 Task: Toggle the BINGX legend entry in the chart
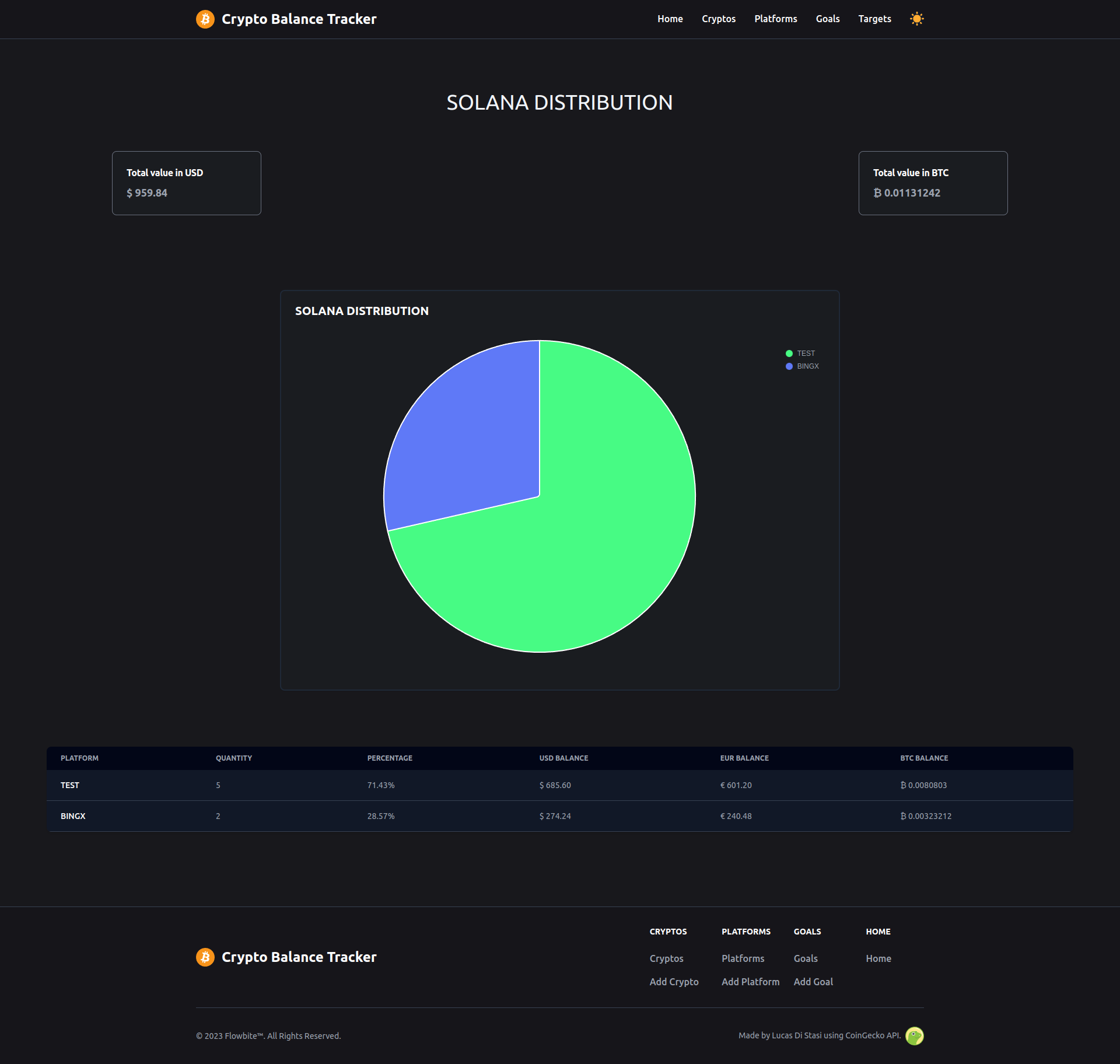[802, 366]
